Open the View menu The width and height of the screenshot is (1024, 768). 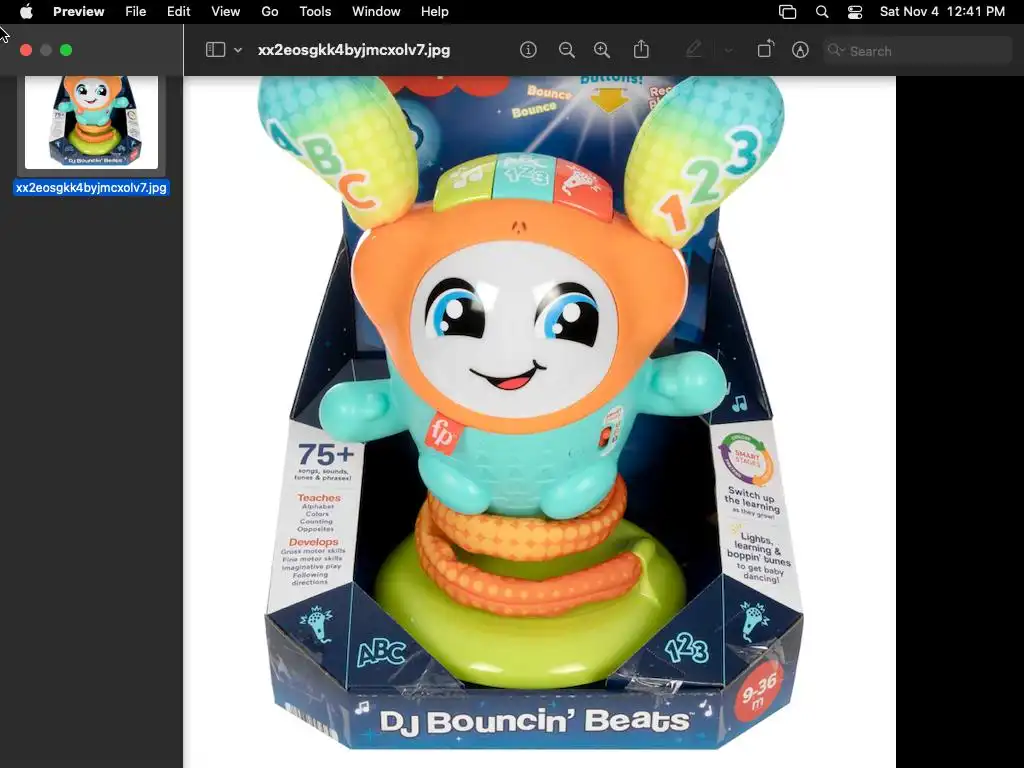[225, 11]
